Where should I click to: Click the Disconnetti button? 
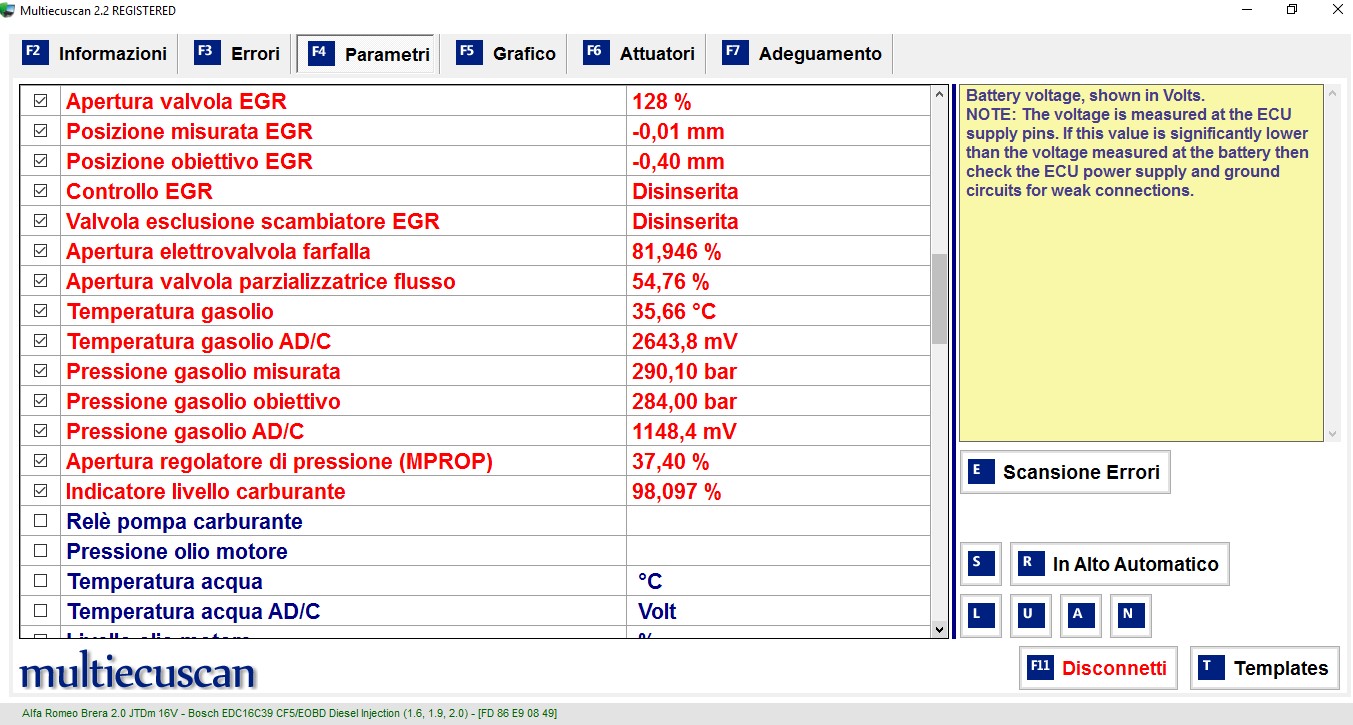1099,668
